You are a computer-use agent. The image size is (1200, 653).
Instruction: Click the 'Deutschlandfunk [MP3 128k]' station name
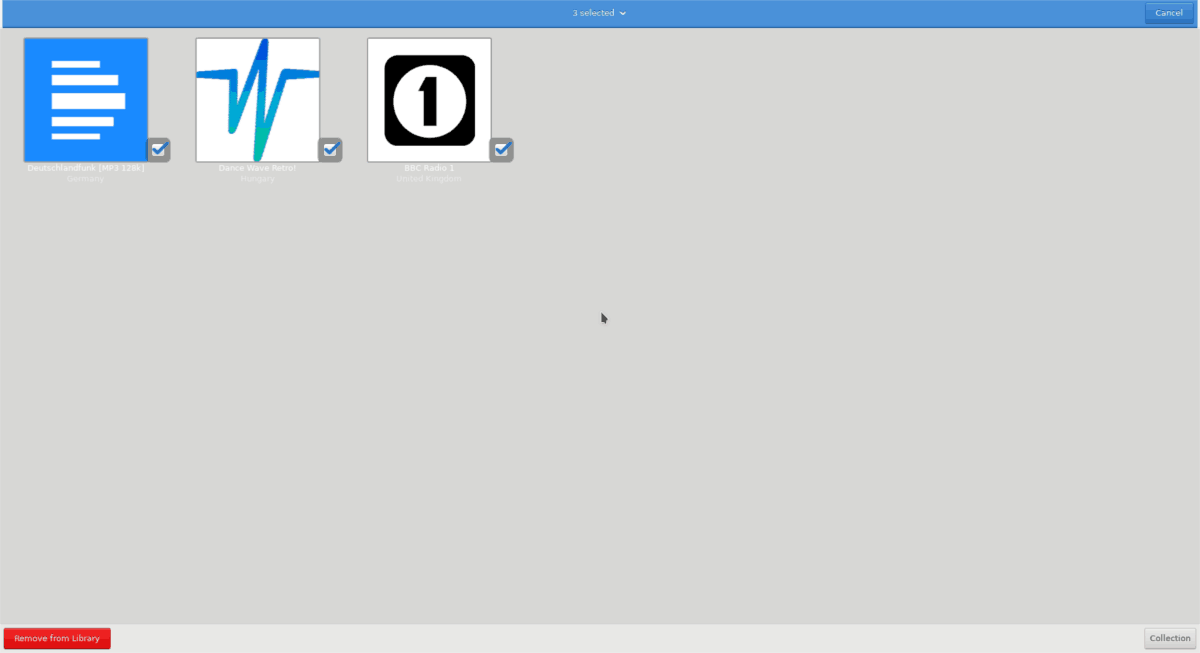86,168
